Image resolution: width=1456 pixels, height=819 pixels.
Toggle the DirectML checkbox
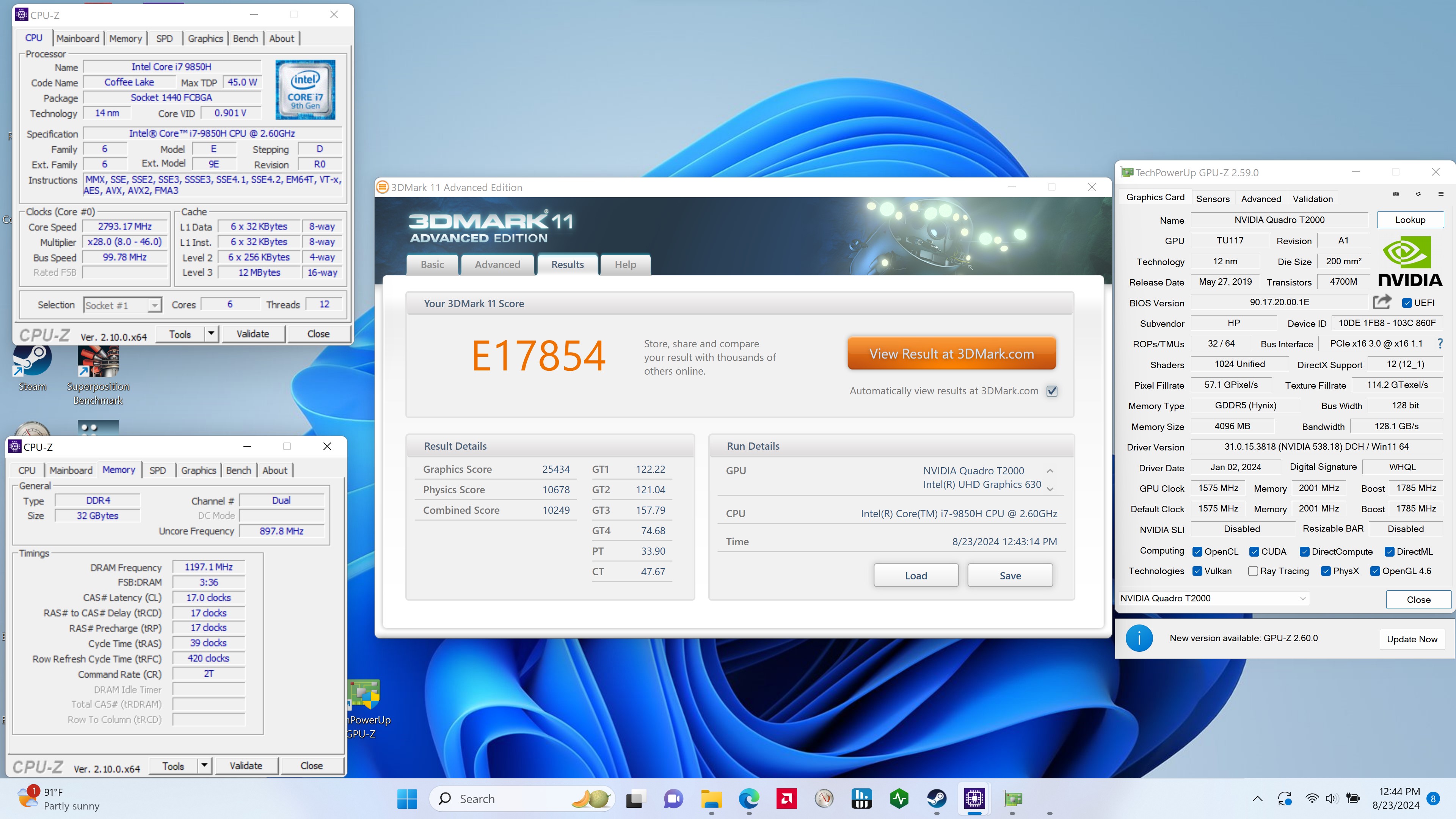pos(1389,552)
